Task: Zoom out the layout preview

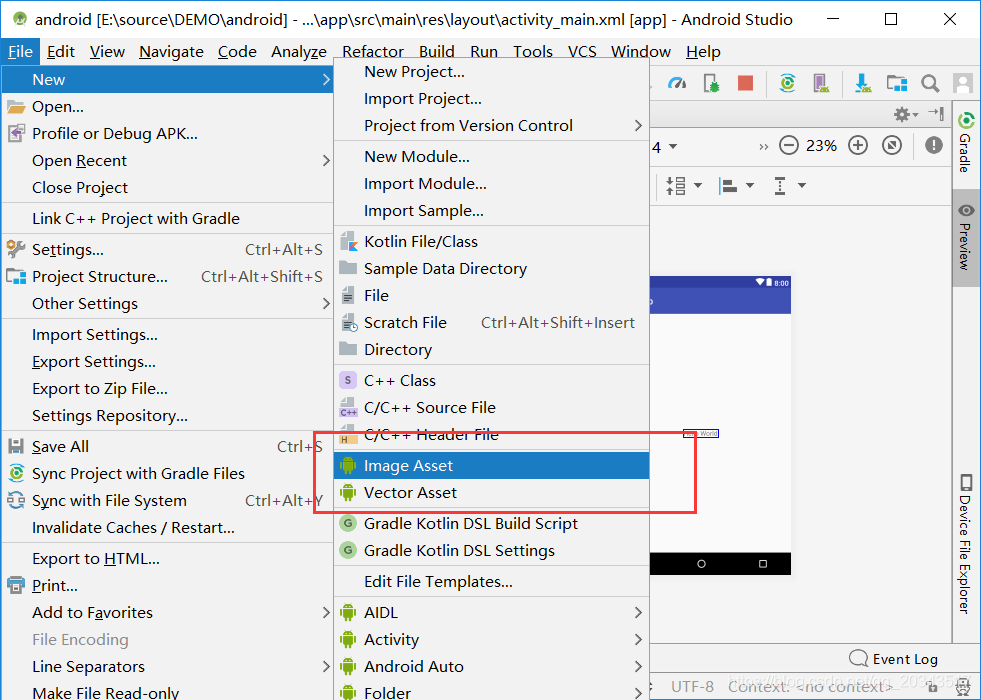Action: pos(789,146)
